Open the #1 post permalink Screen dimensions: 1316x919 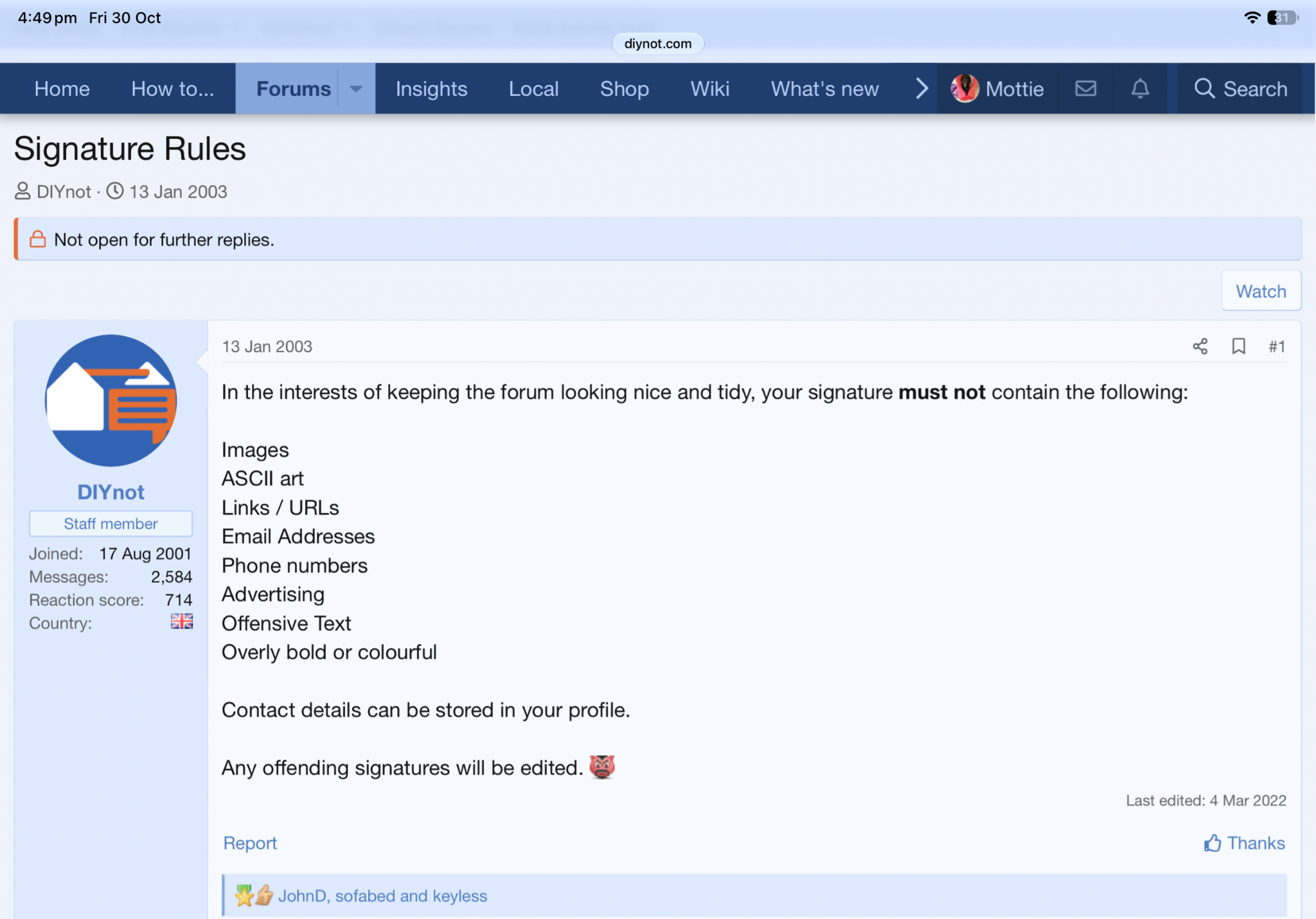click(x=1277, y=346)
